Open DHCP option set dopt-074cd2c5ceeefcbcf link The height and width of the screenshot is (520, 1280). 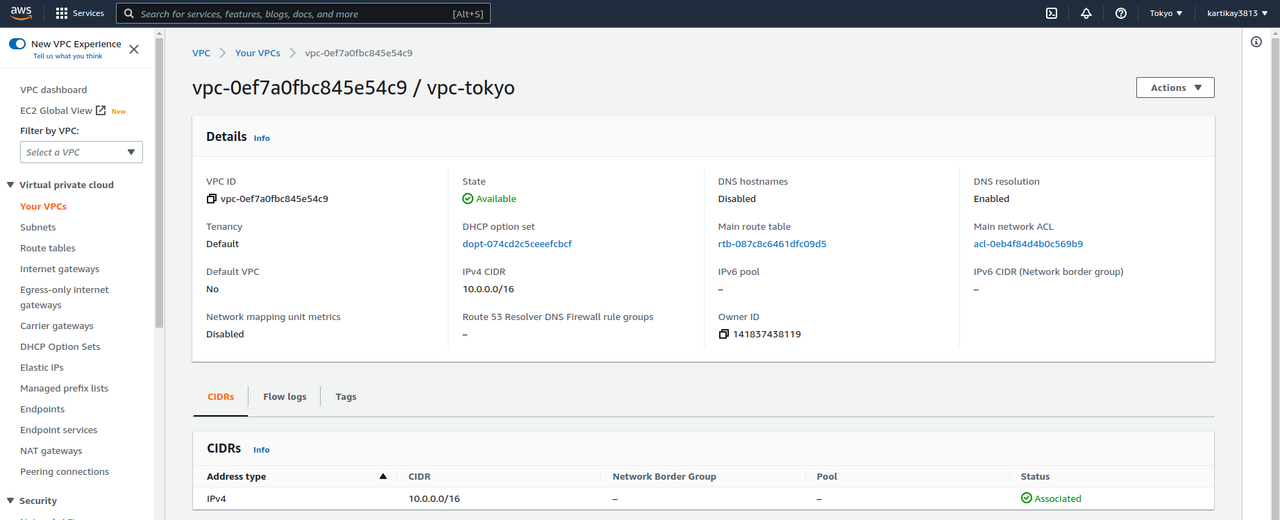pos(517,244)
